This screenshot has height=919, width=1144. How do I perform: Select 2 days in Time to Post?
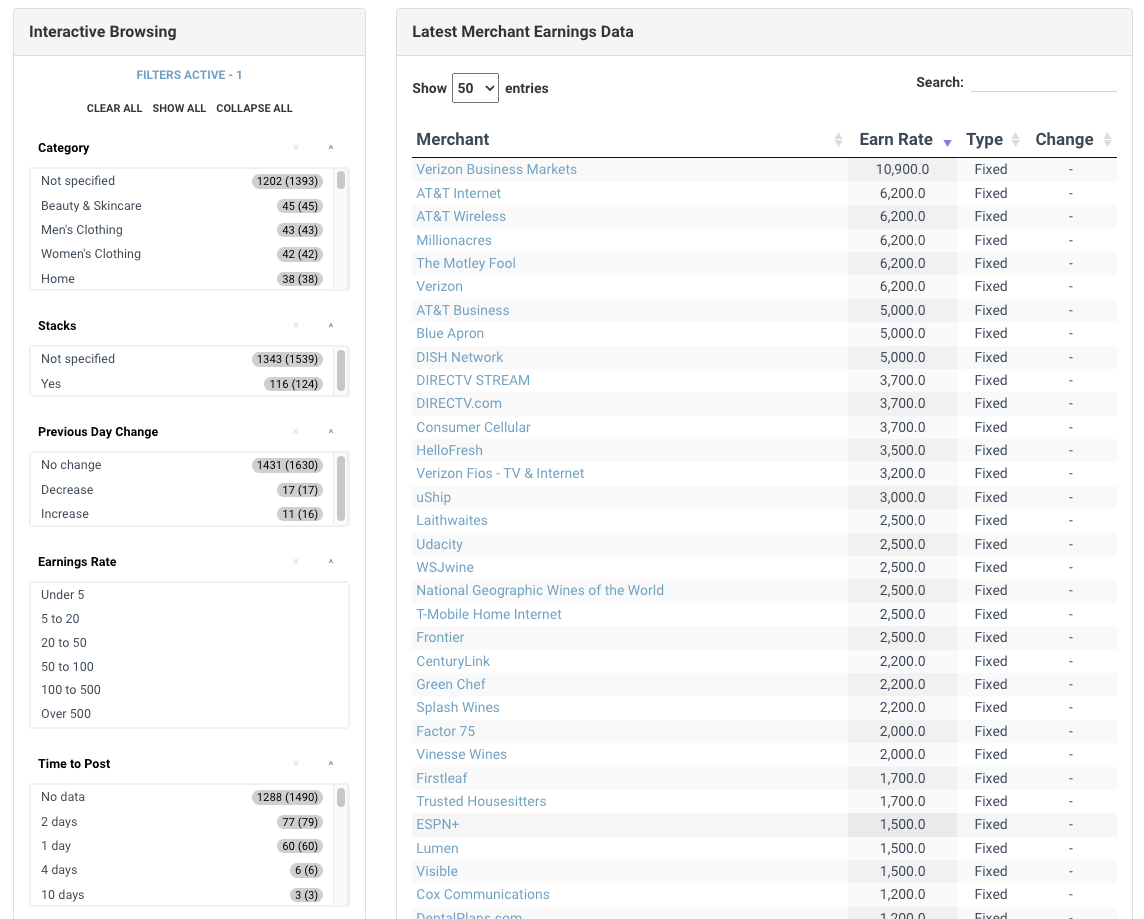[182, 822]
